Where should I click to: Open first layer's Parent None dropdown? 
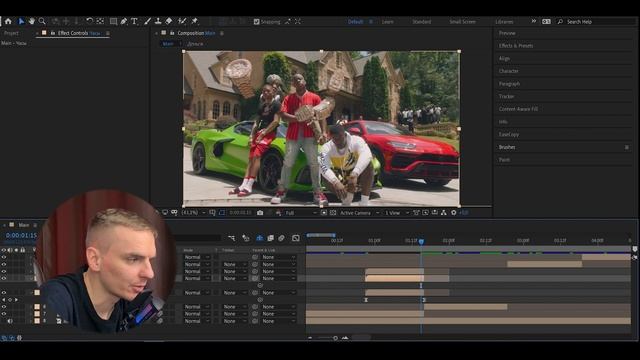click(x=278, y=257)
